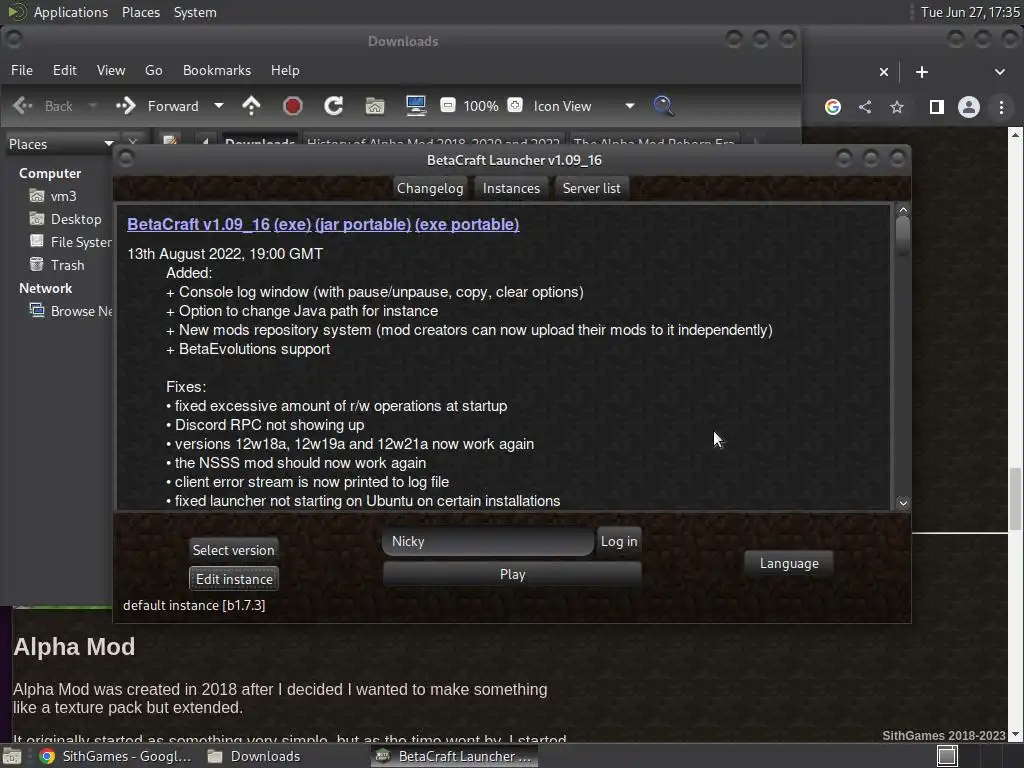The width and height of the screenshot is (1024, 768).
Task: Open the Help menu
Action: click(x=285, y=70)
